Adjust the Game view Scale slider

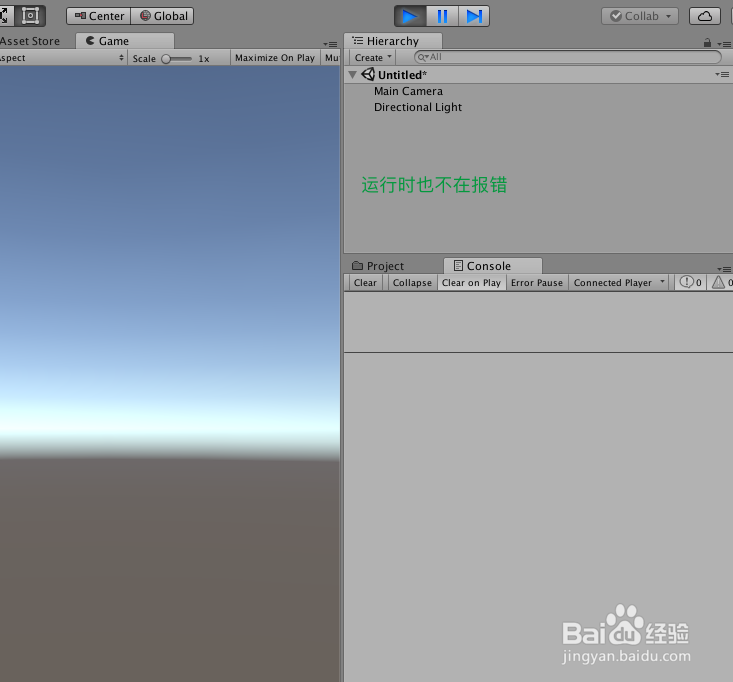click(x=176, y=59)
